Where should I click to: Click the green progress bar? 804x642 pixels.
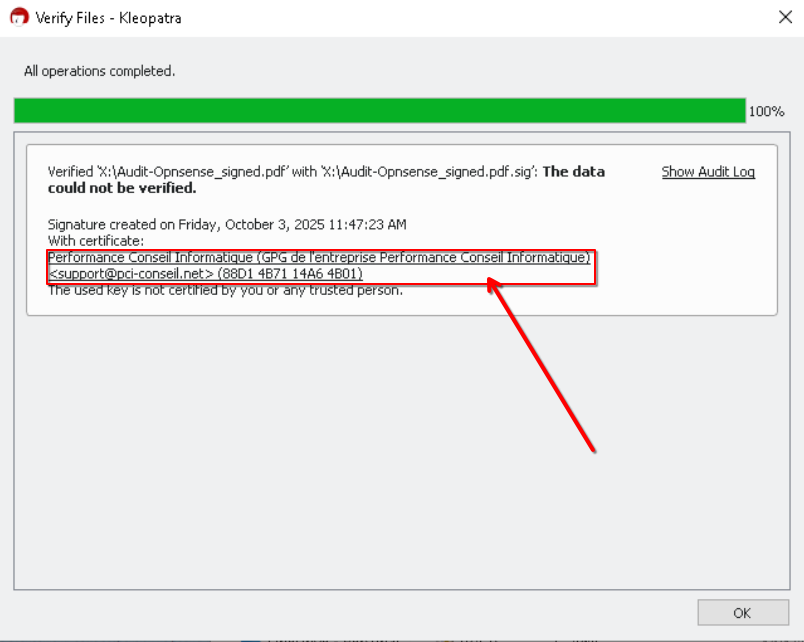379,111
